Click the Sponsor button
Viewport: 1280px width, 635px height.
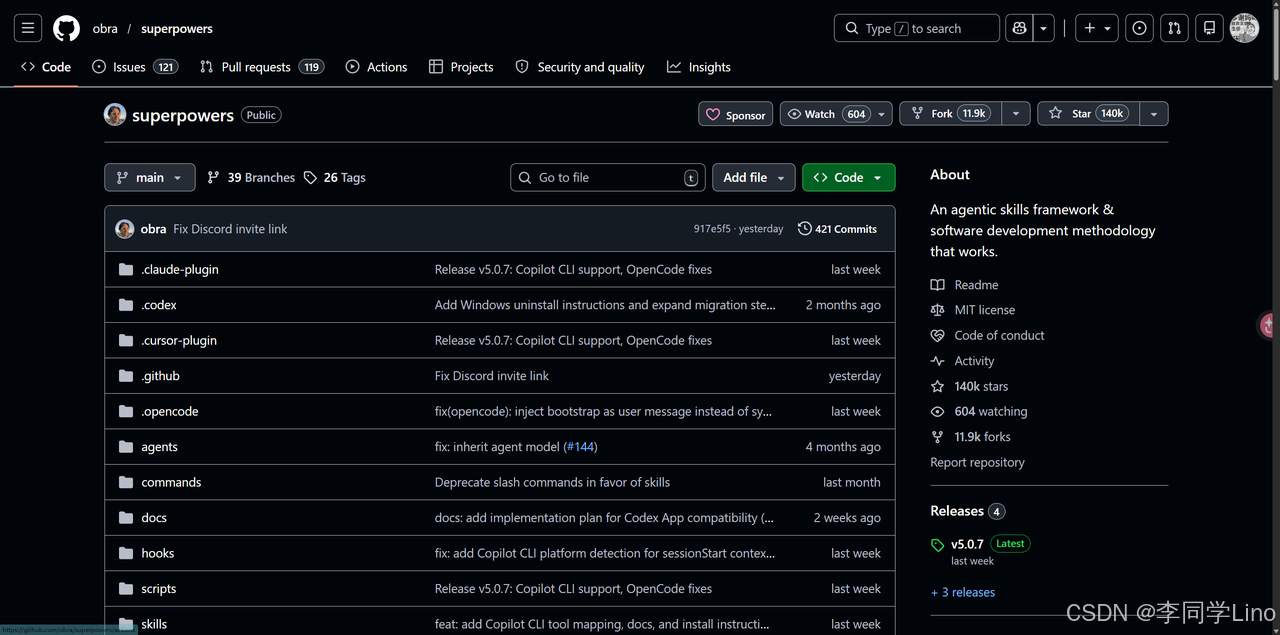[735, 114]
